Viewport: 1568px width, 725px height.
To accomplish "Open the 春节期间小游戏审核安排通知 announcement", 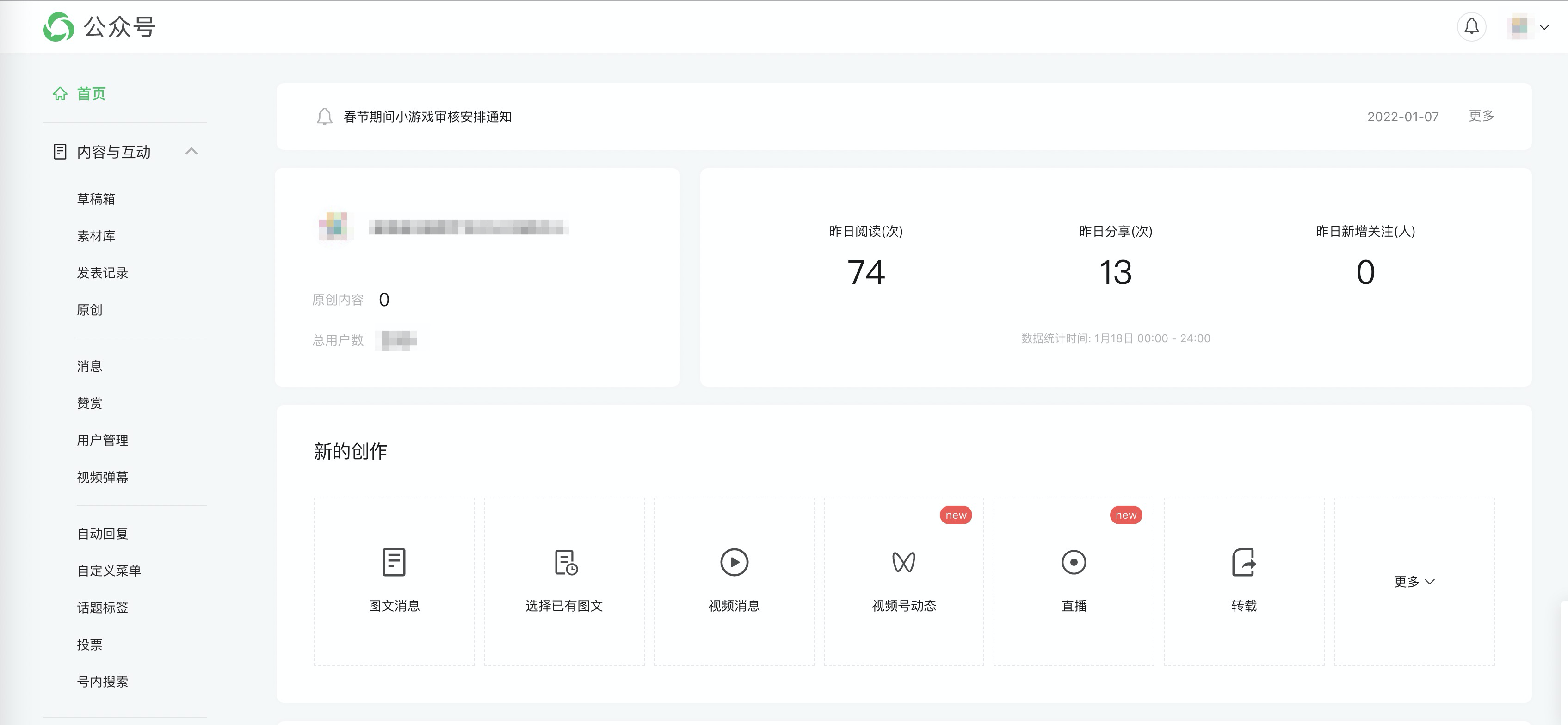I will click(427, 116).
